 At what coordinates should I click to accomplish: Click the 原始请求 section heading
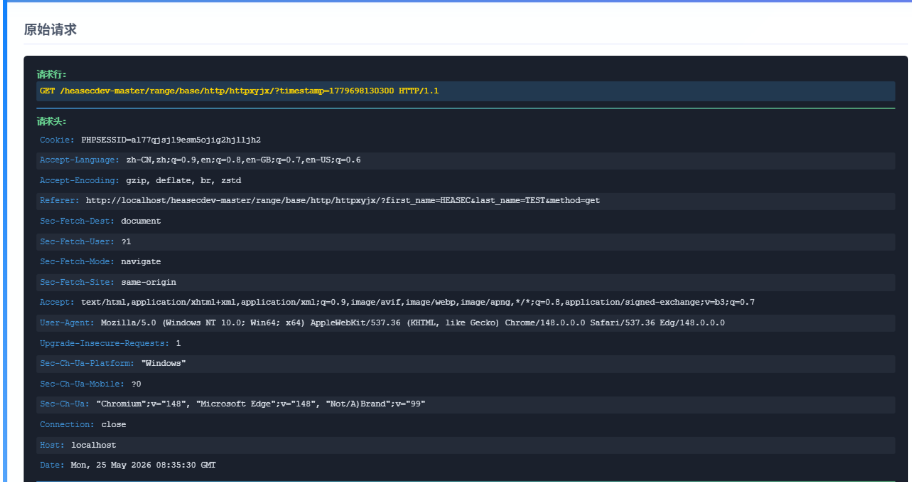pyautogui.click(x=50, y=30)
